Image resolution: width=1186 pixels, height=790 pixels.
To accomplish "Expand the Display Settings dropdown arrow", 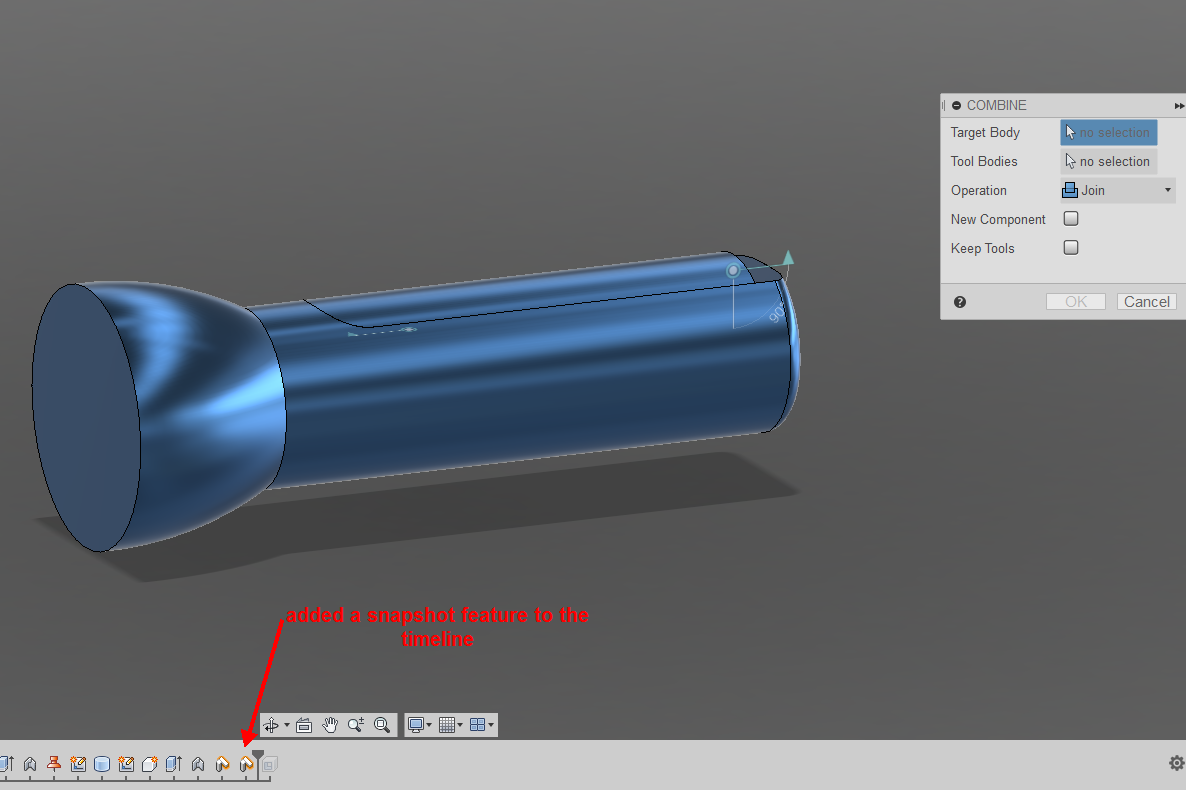I will 429,726.
